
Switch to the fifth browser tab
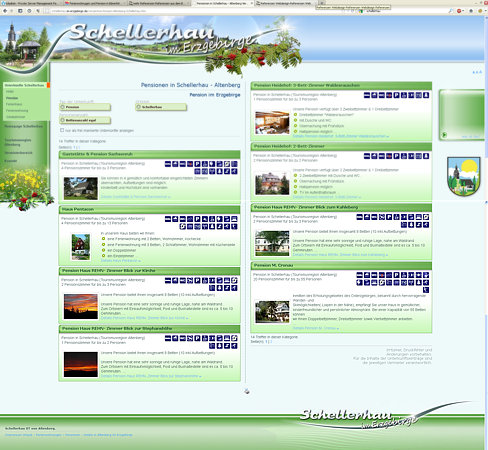click(x=285, y=3)
